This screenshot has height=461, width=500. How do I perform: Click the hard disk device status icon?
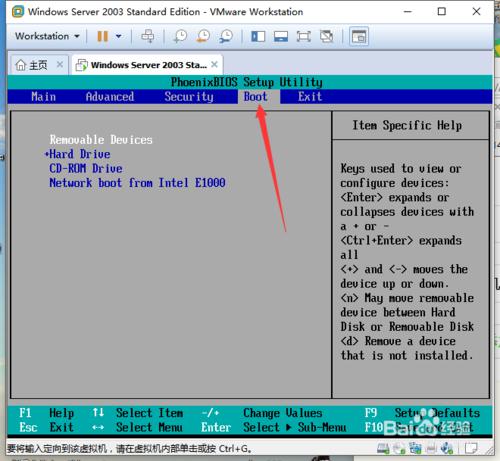pos(383,448)
